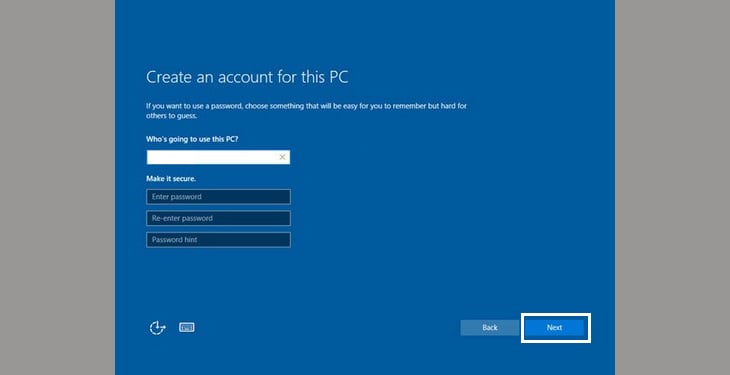Focus the Re-enter password field
Screen dimensions: 730x375
pyautogui.click(x=218, y=218)
